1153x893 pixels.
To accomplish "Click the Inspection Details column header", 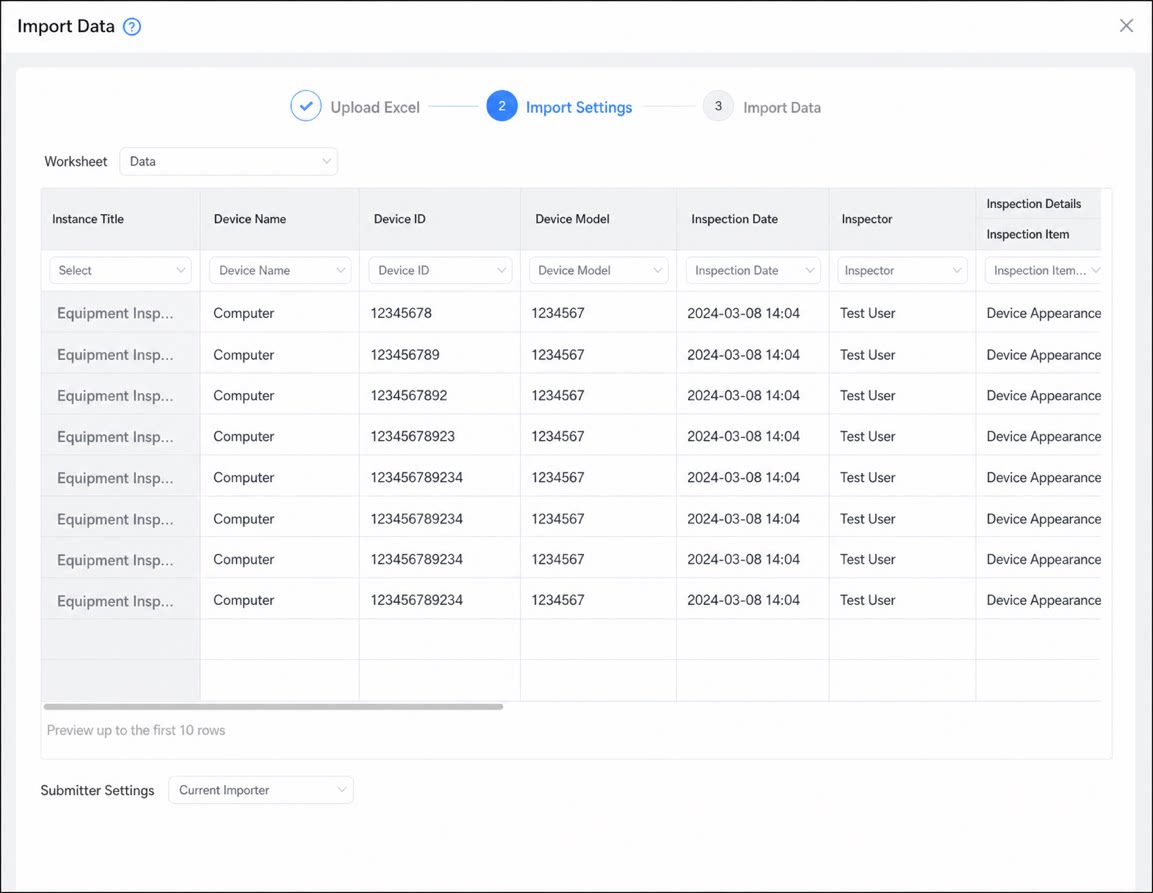I will pos(1033,204).
